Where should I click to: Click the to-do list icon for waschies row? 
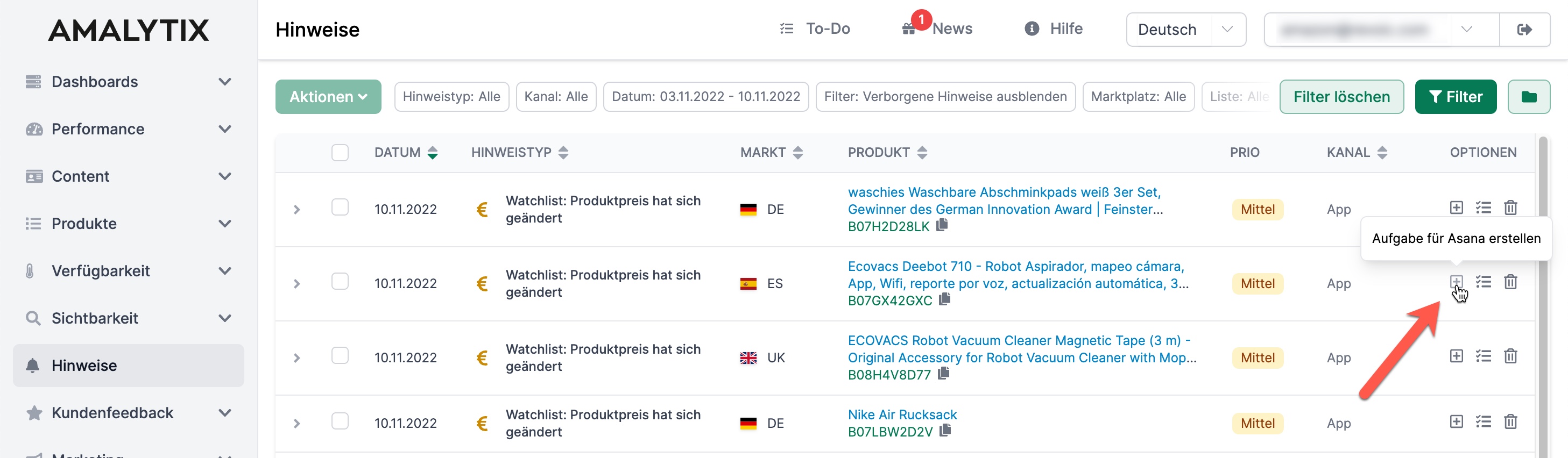point(1484,207)
